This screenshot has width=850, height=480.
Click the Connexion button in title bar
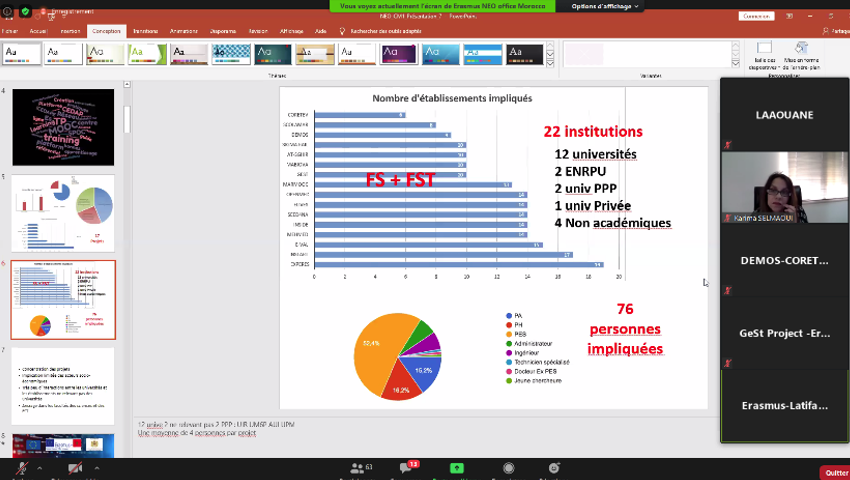756,16
